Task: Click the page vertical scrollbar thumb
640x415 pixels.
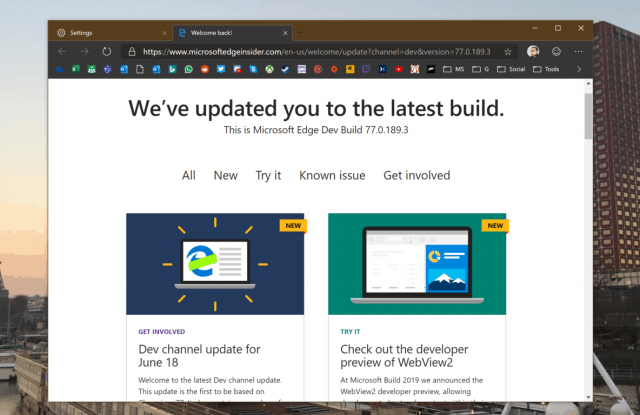Action: point(588,116)
